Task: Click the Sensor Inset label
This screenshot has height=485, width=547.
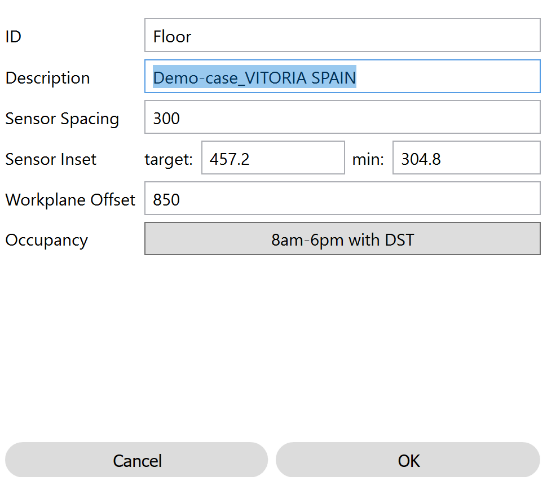Action: point(51,159)
